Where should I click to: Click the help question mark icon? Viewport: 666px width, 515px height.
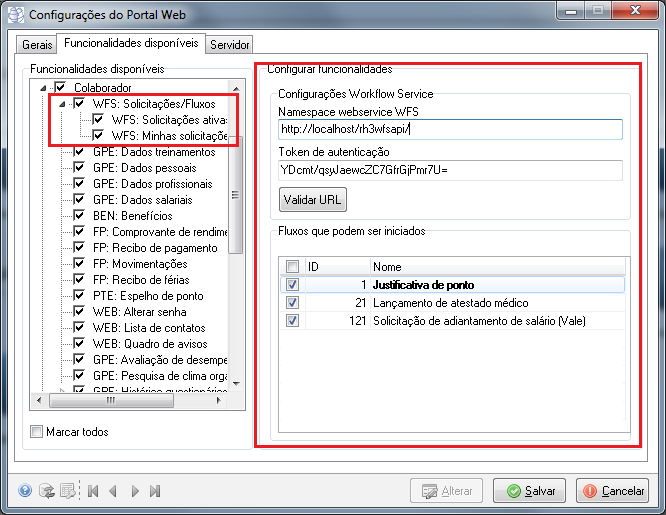pyautogui.click(x=26, y=491)
